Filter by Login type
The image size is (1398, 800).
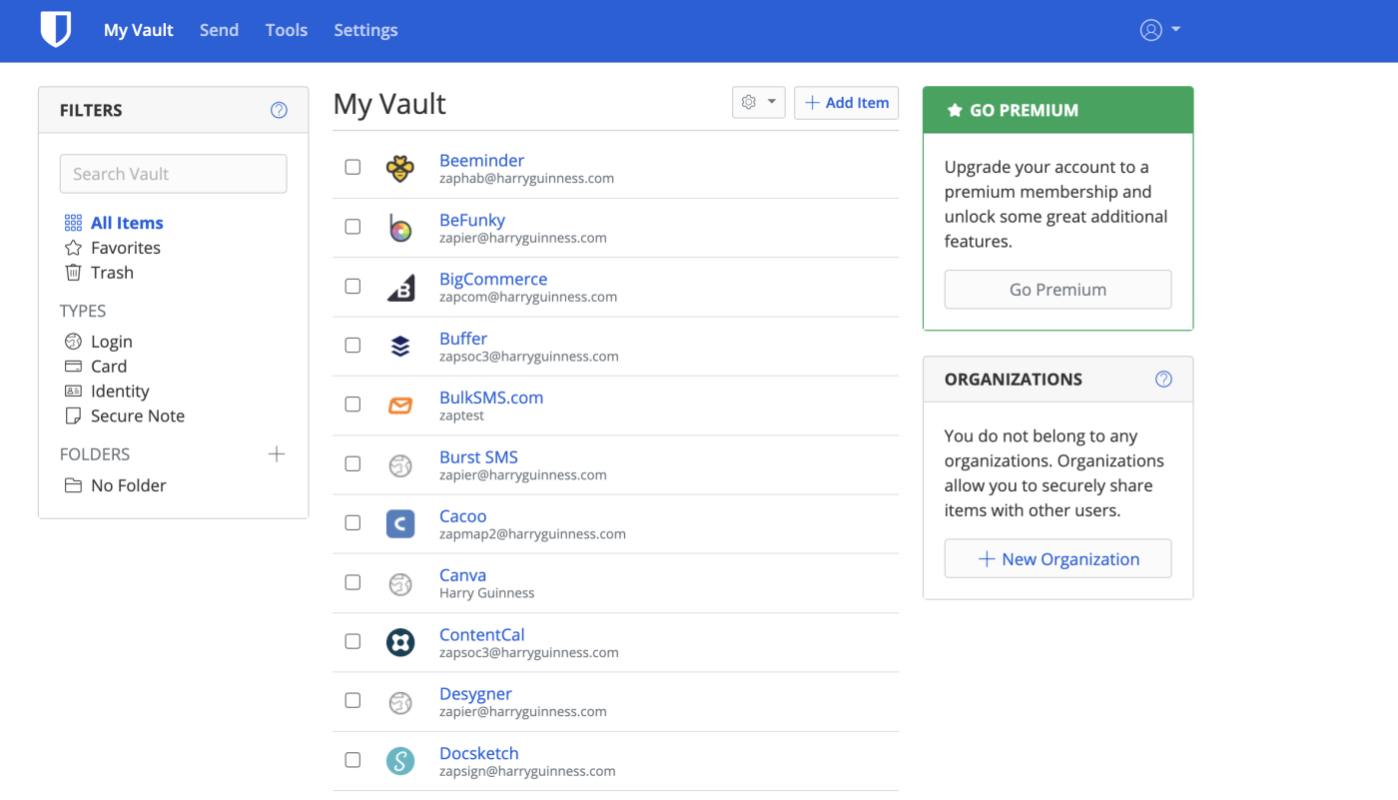coord(112,341)
